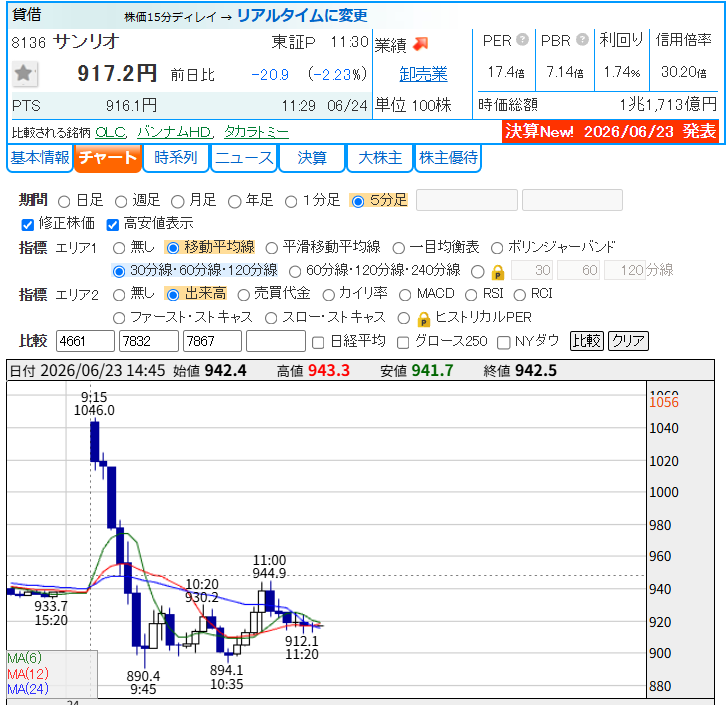Toggle the 高安値表示 checkbox
The width and height of the screenshot is (726, 705).
tap(113, 225)
